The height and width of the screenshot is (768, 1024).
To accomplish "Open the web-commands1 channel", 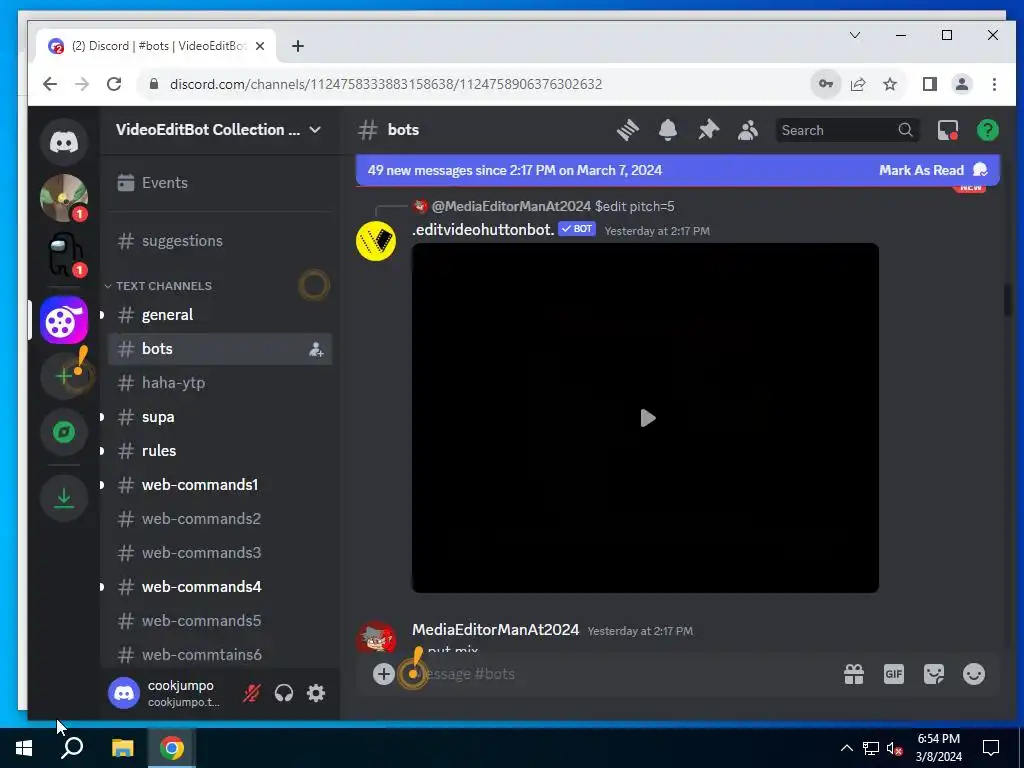I will point(219,485).
